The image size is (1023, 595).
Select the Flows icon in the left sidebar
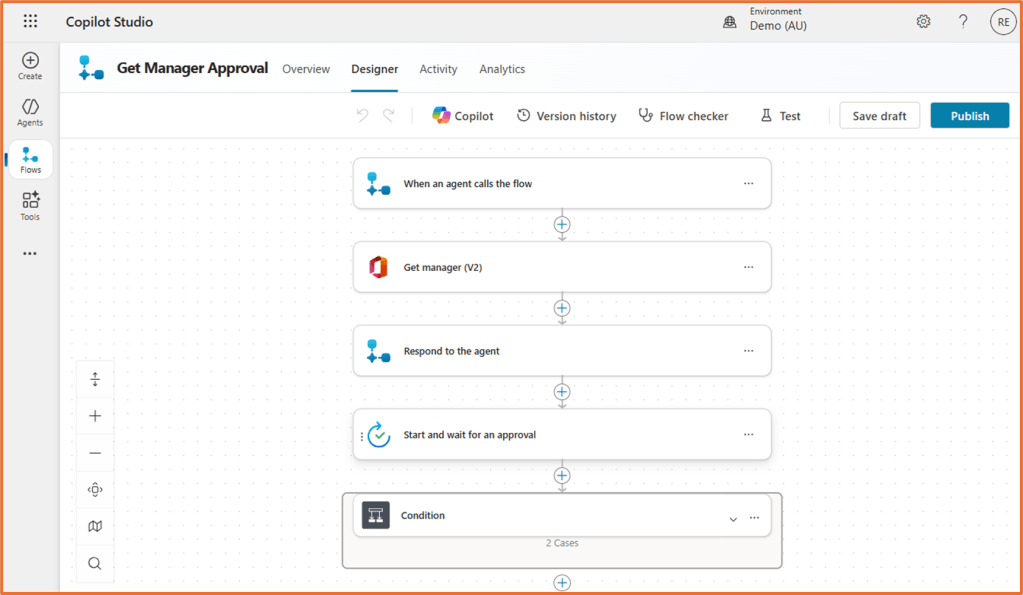coord(29,159)
